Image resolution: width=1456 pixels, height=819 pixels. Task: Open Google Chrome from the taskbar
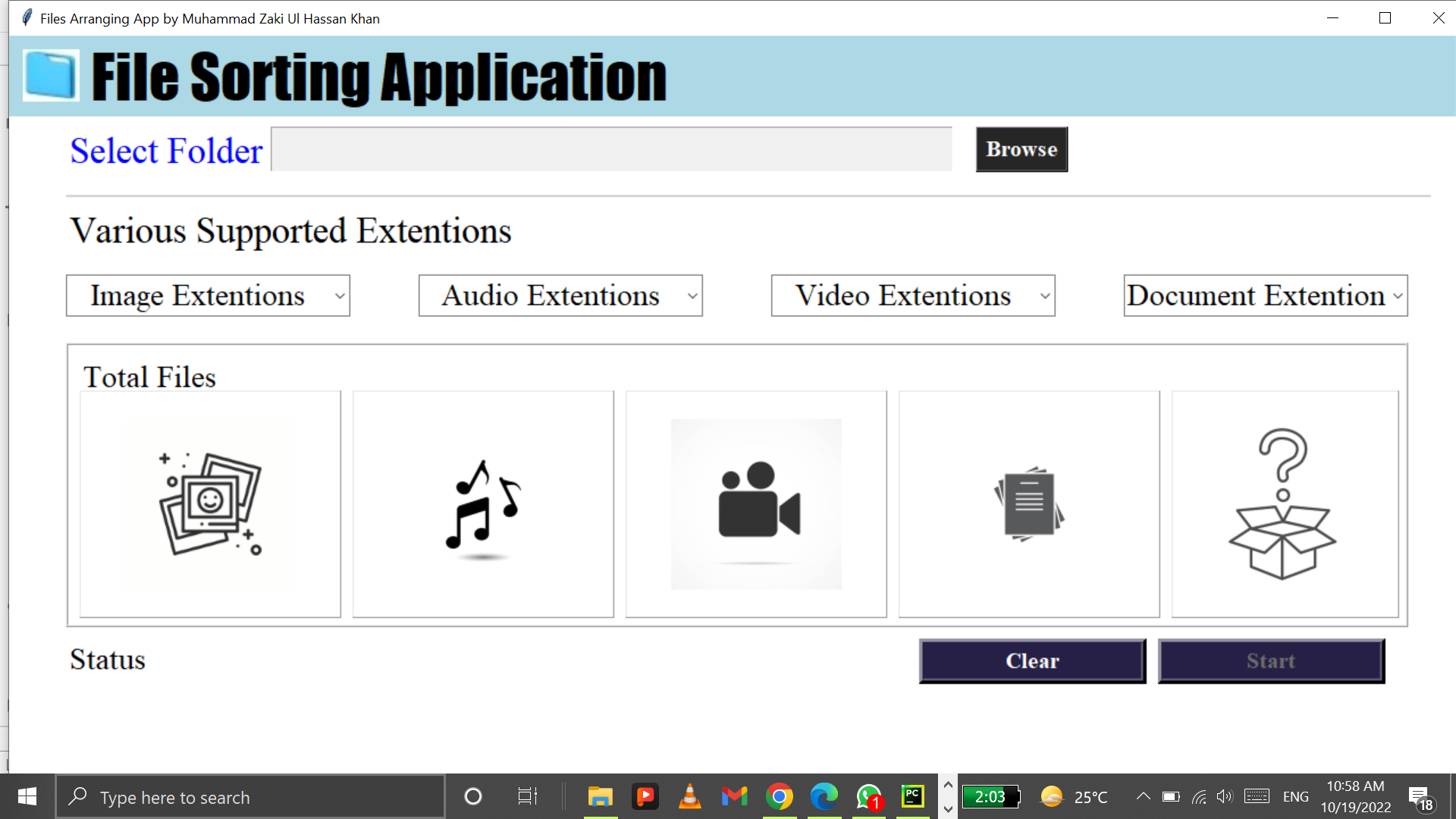[x=780, y=797]
